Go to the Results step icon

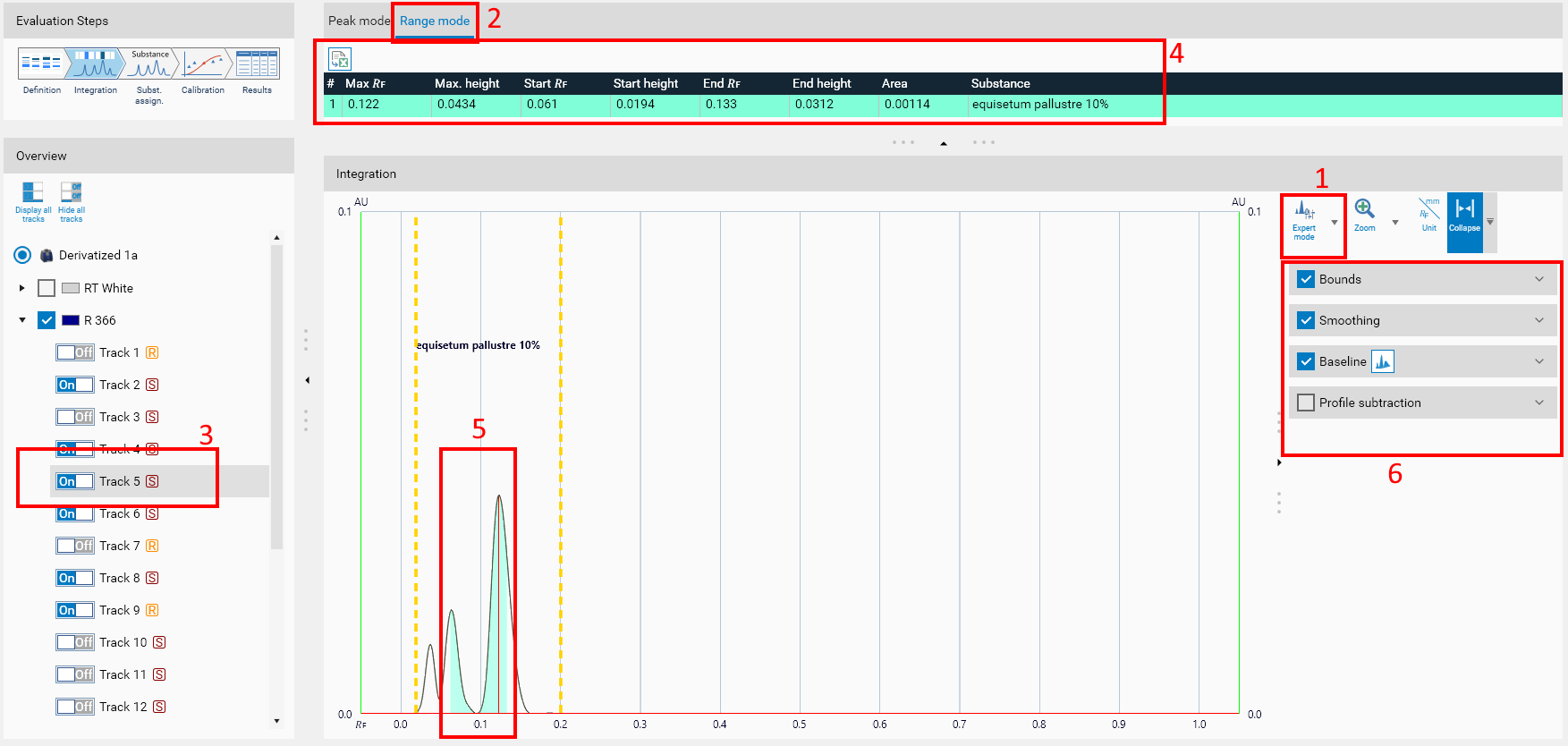pos(257,64)
